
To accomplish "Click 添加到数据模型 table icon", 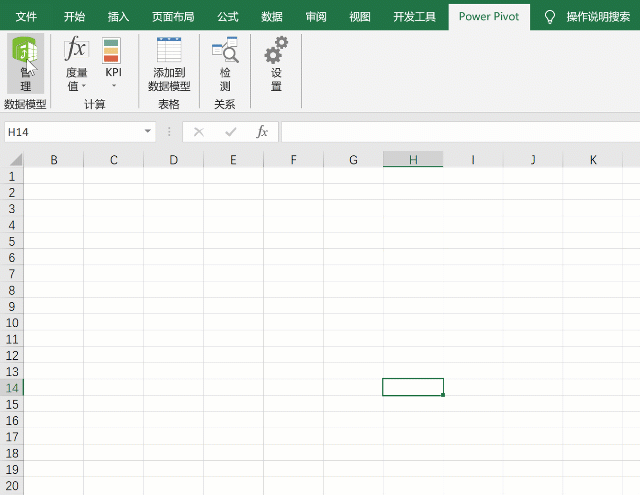I will [x=169, y=51].
